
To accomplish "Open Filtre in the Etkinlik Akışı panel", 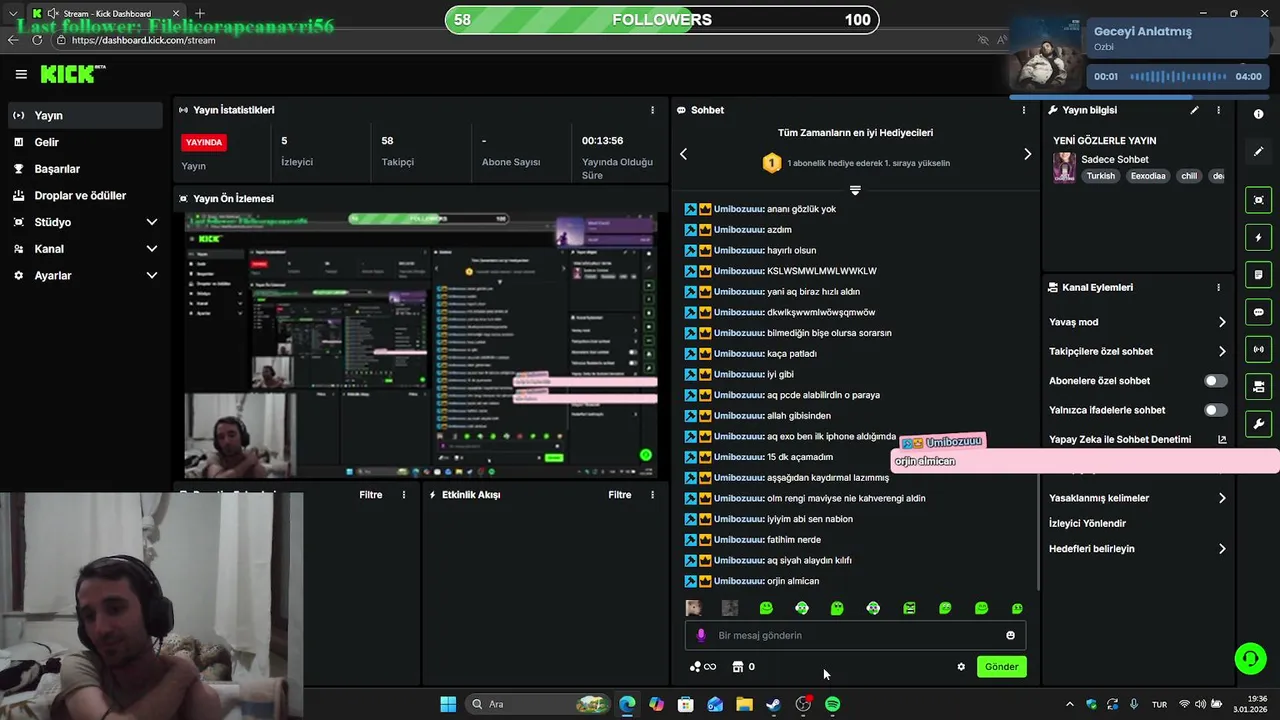I will (x=620, y=495).
